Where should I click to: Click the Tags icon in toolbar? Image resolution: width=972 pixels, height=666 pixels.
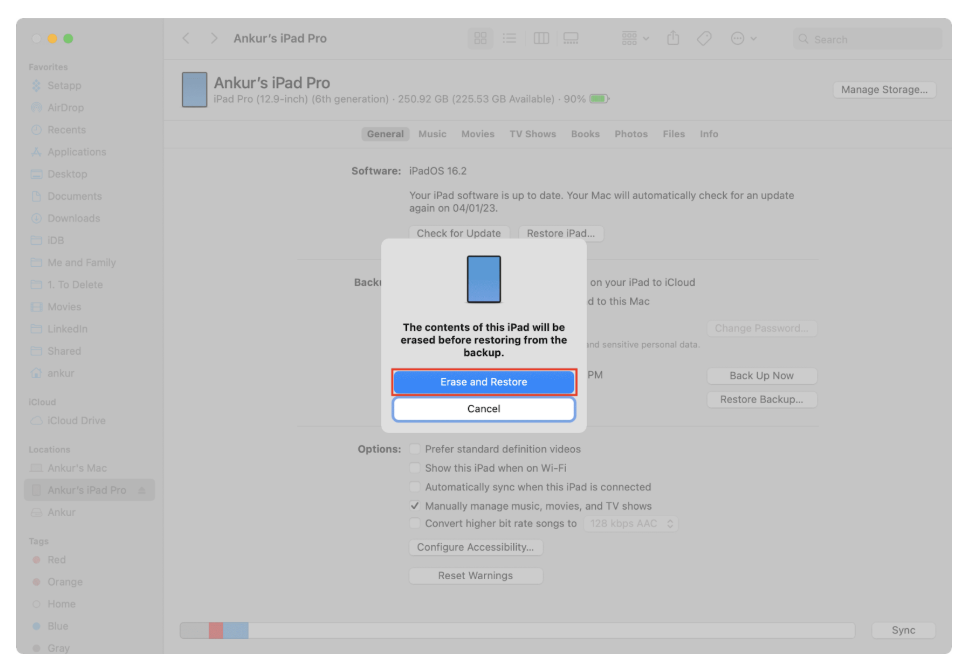coord(704,38)
